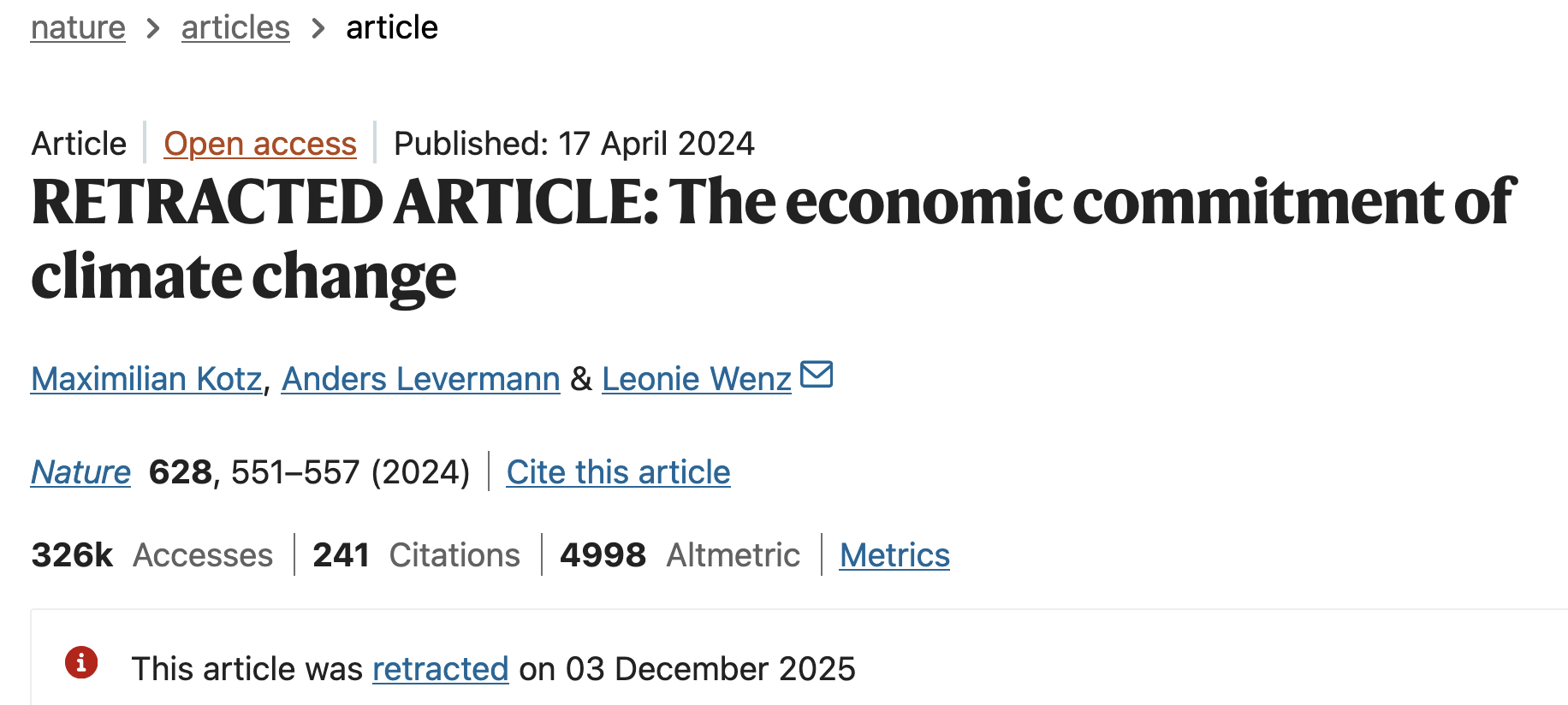
Task: View author Maximilian Kotz's details
Action: point(146,378)
